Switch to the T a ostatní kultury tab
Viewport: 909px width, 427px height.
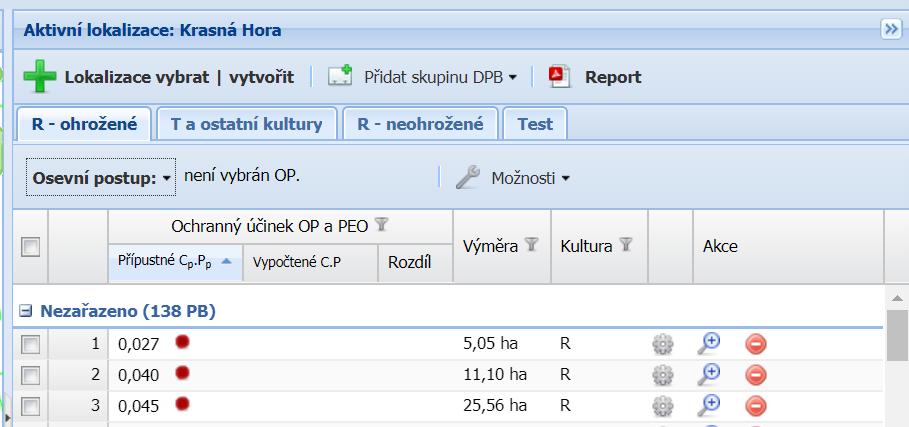click(x=247, y=124)
